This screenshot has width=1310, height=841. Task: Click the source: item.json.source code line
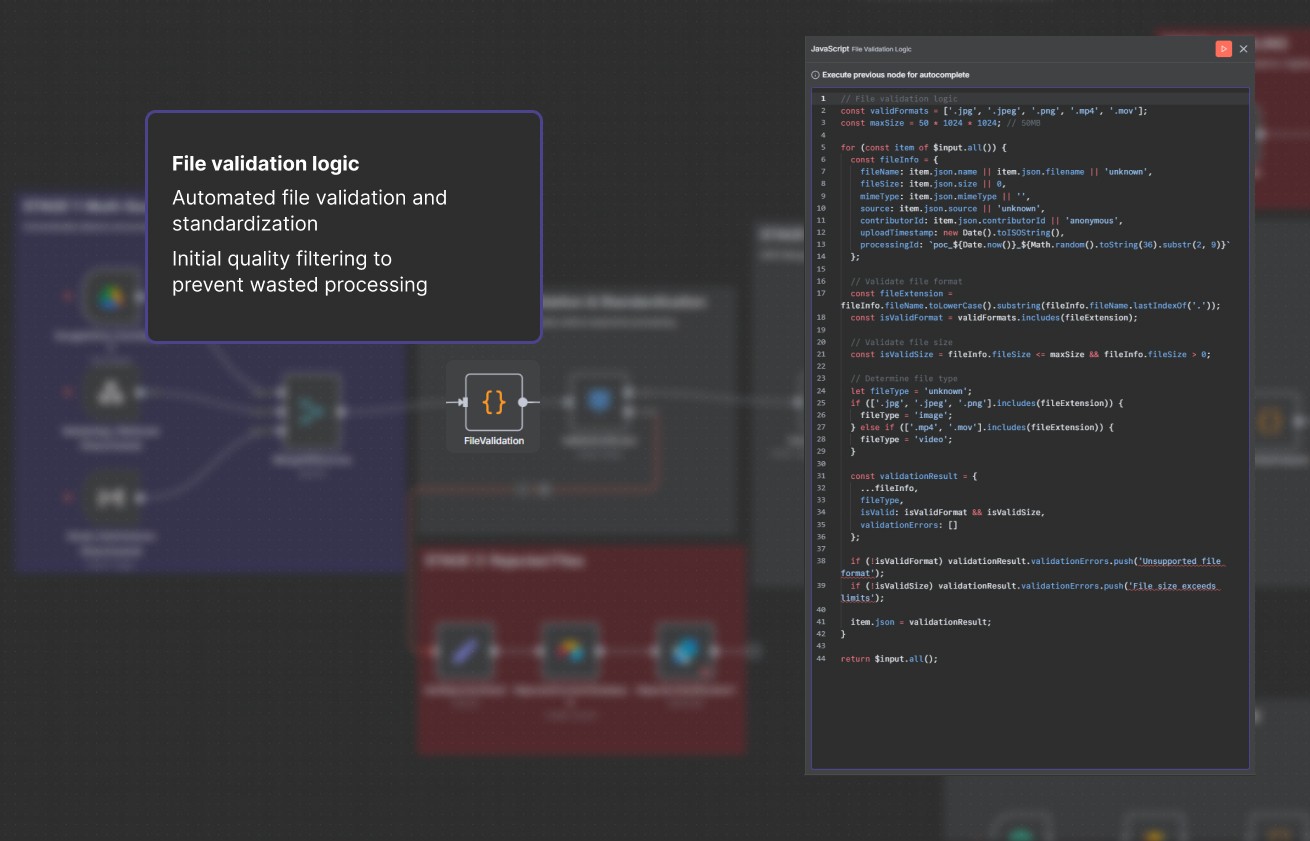coord(954,209)
